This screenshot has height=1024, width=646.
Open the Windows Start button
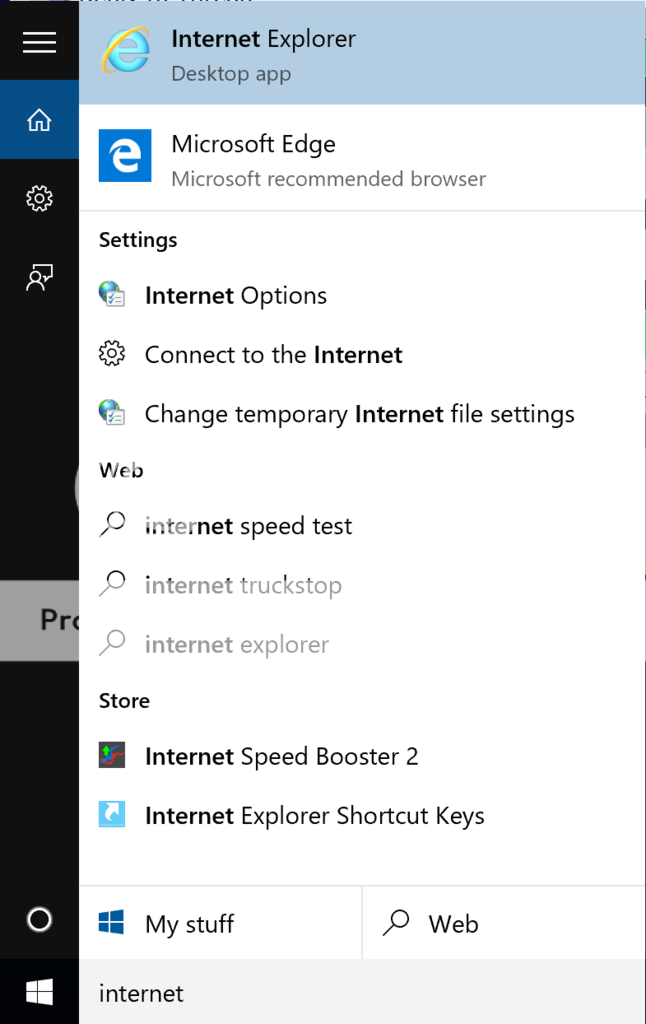[x=39, y=992]
